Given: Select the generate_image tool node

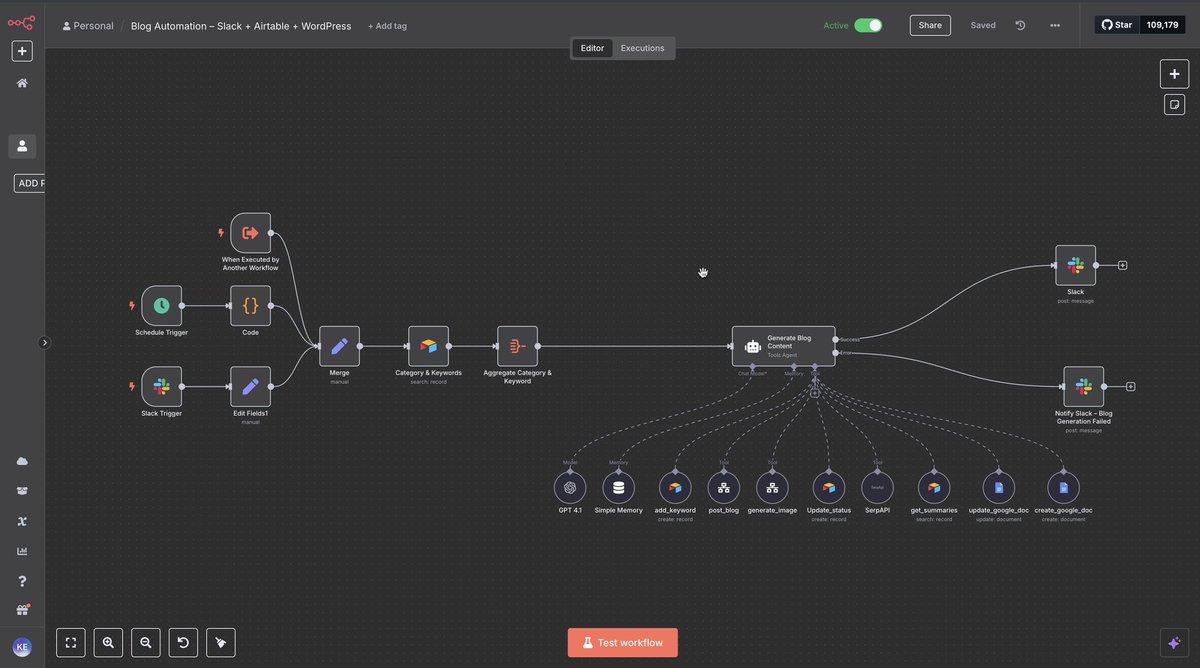Looking at the screenshot, I should click(x=772, y=488).
